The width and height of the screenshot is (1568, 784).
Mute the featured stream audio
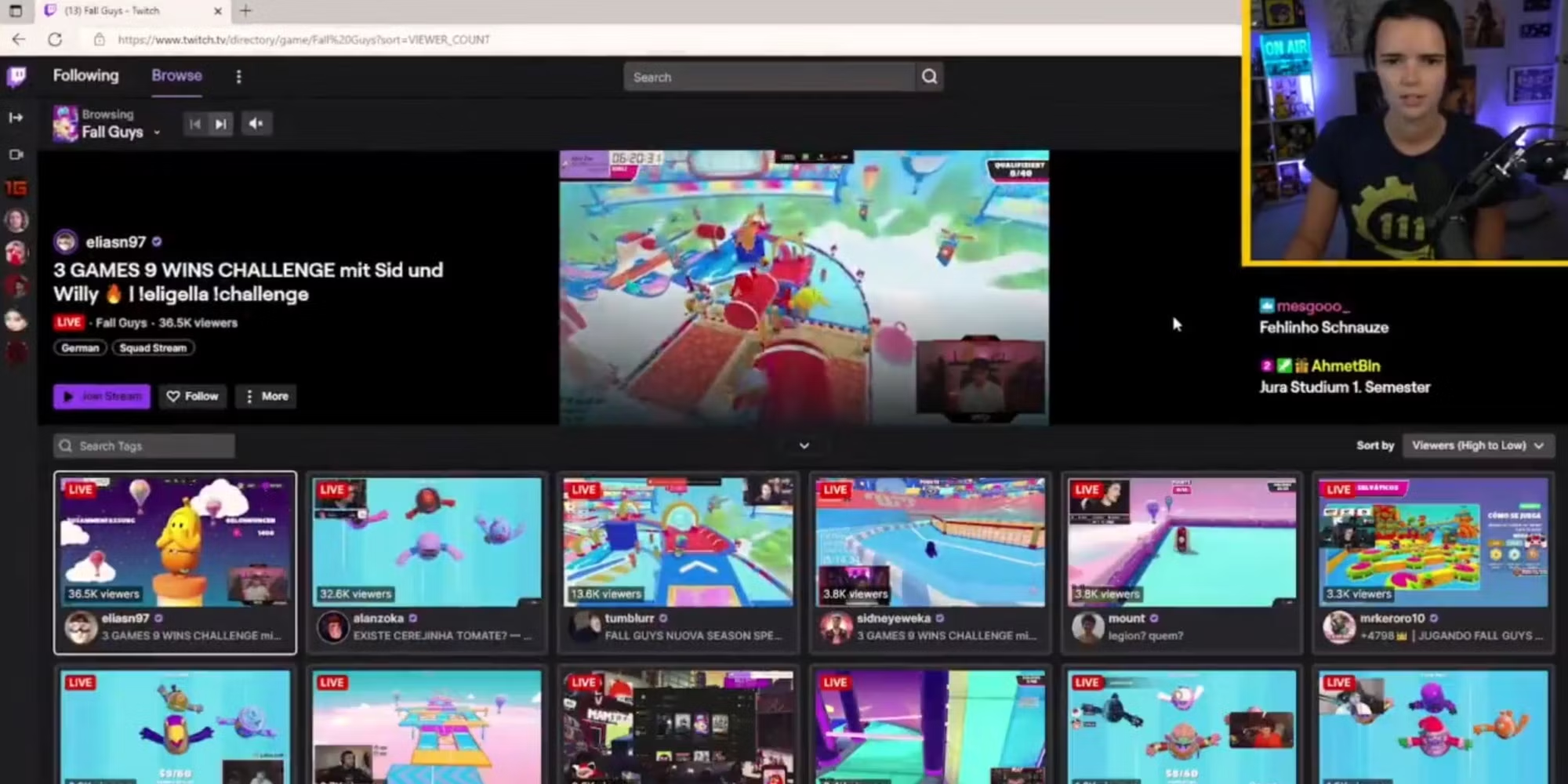coord(256,124)
